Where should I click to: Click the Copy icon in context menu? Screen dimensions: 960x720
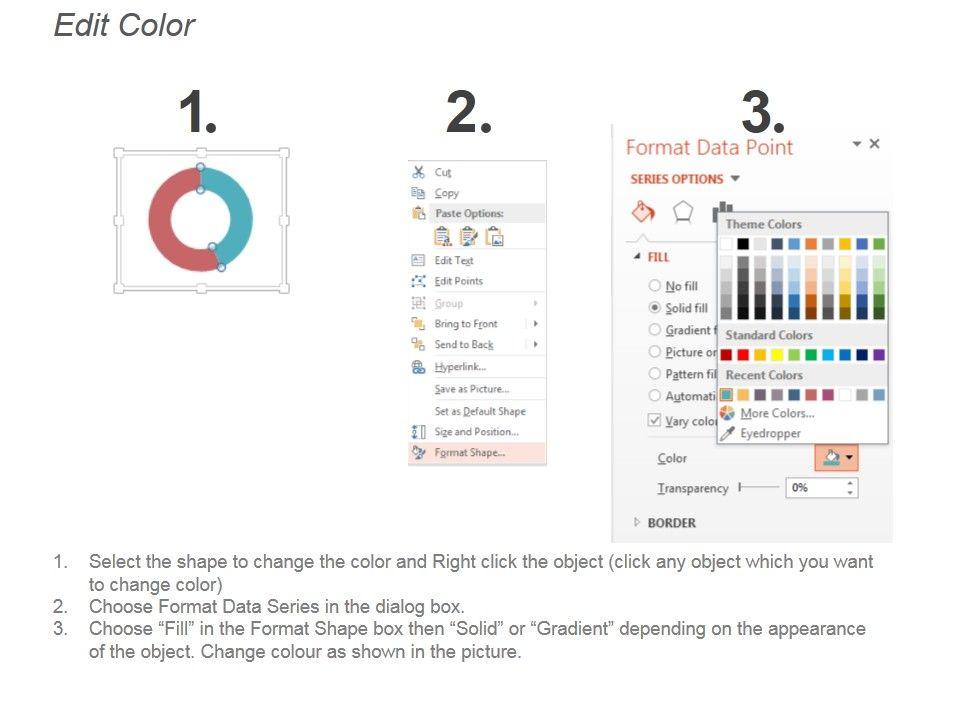[x=418, y=193]
